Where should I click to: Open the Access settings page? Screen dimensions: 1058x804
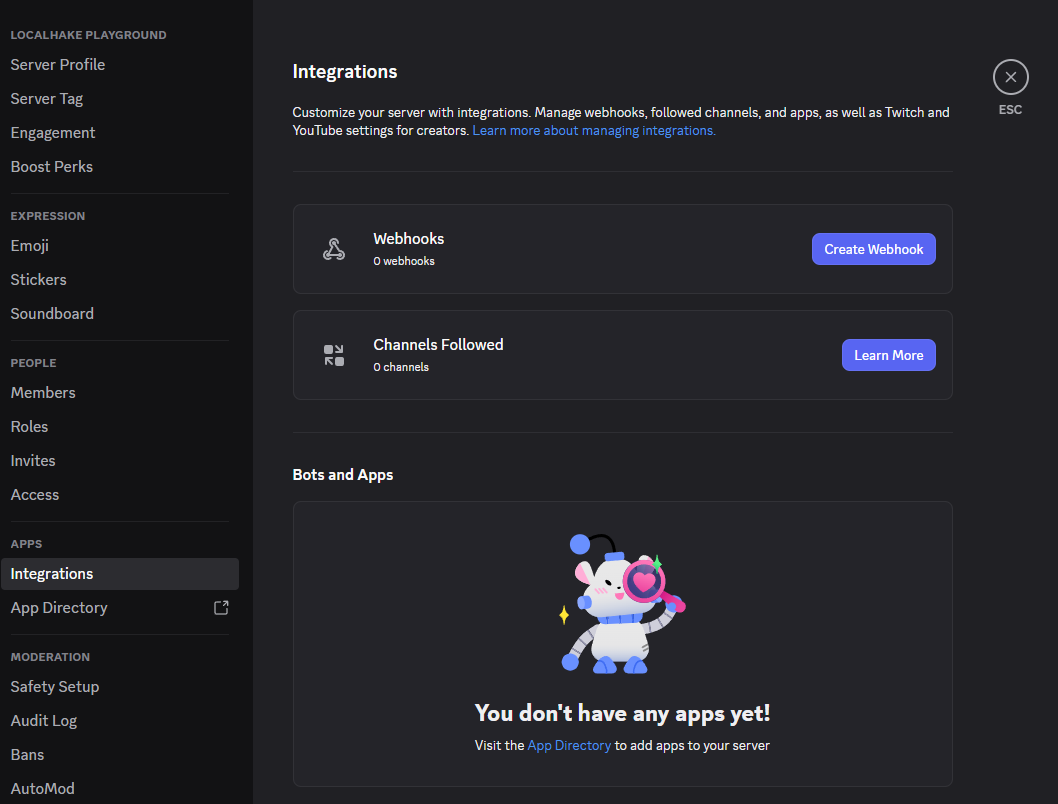point(35,494)
